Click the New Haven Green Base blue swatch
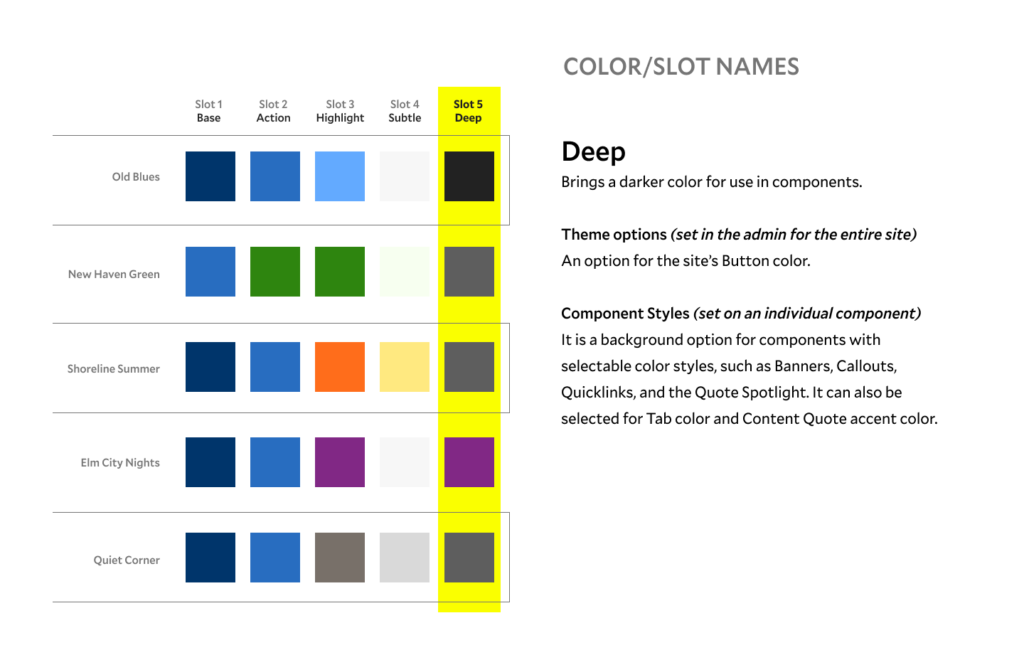 (x=210, y=272)
